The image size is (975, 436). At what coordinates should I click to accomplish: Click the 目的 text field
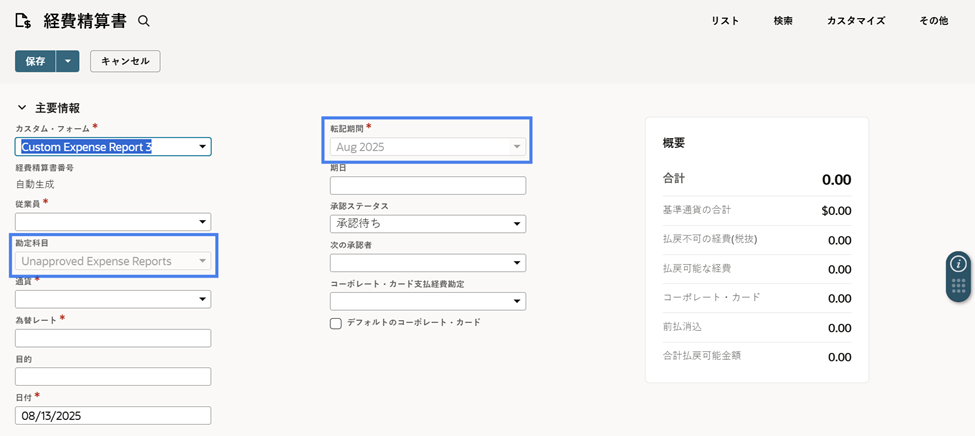pos(113,377)
